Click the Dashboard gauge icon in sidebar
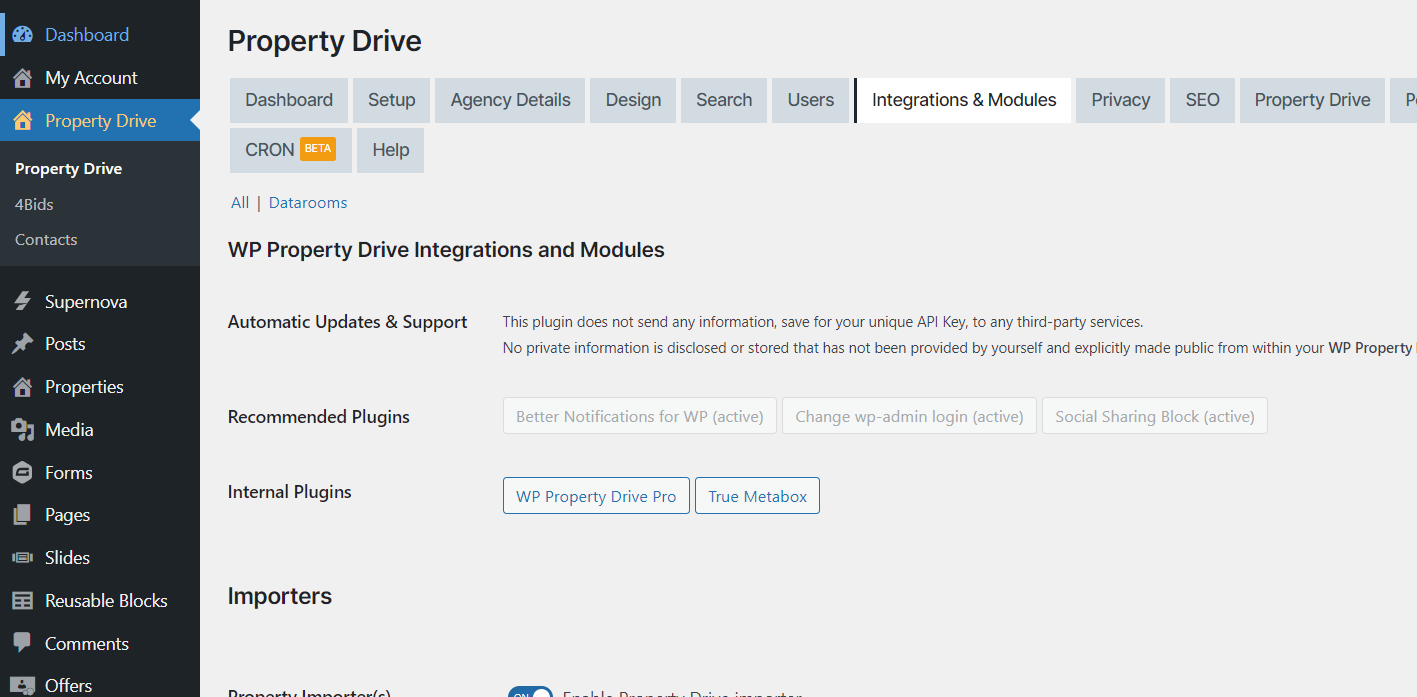Image resolution: width=1417 pixels, height=697 pixels. tap(22, 35)
